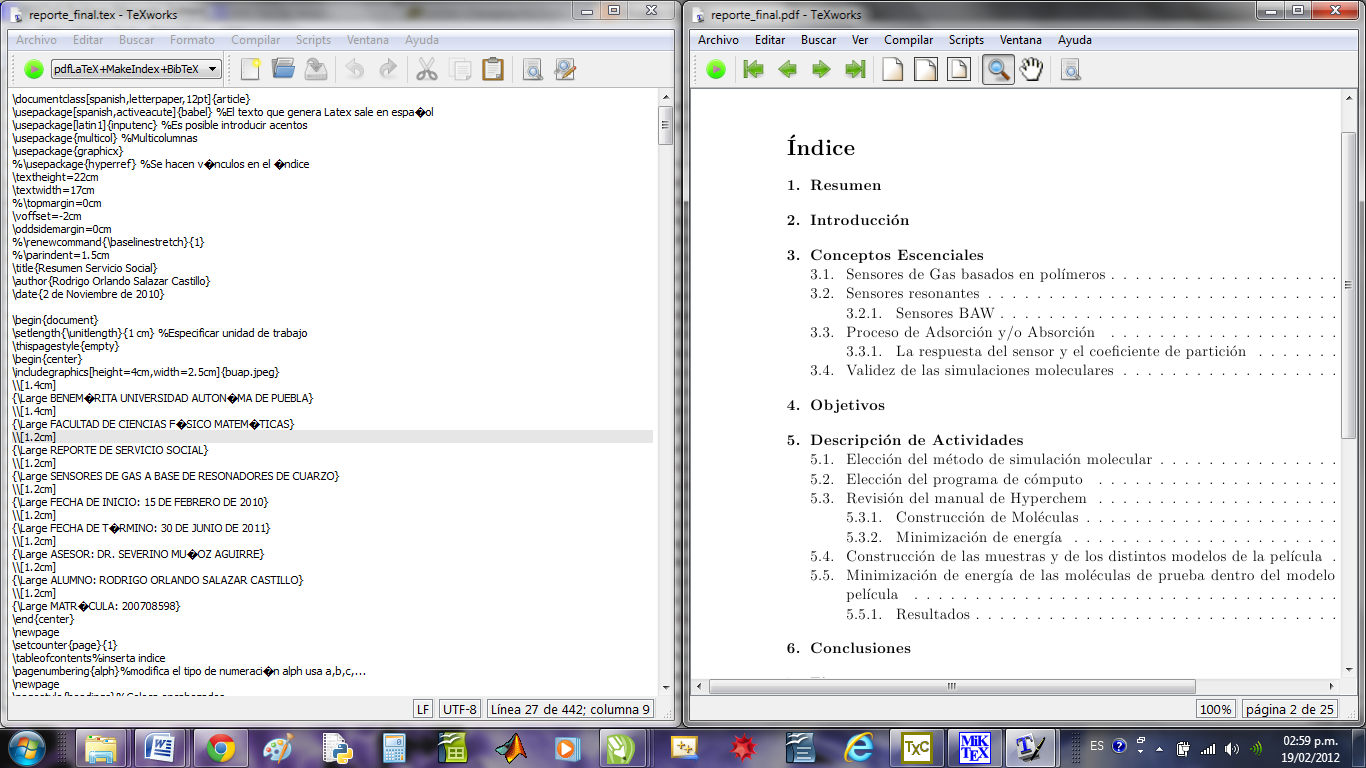This screenshot has width=1366, height=768.
Task: Open Find in the PDF viewer toolbar
Action: [x=1070, y=69]
